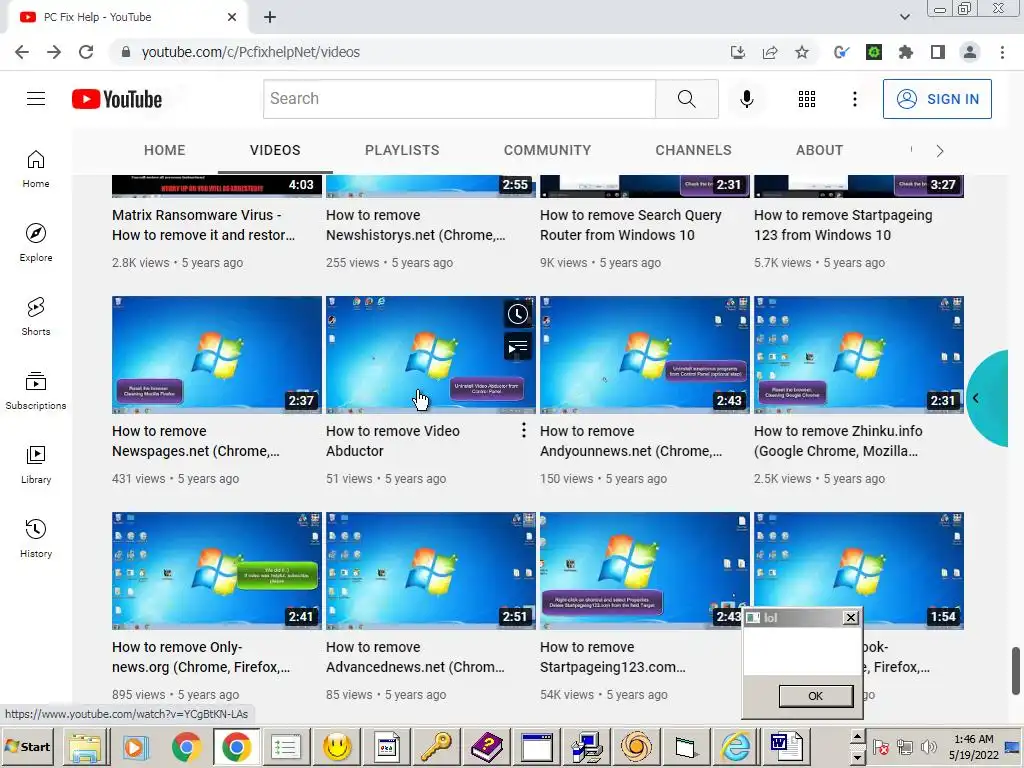Click the page vertical scrollbar thumb
Image resolution: width=1024 pixels, height=768 pixels.
[1016, 671]
